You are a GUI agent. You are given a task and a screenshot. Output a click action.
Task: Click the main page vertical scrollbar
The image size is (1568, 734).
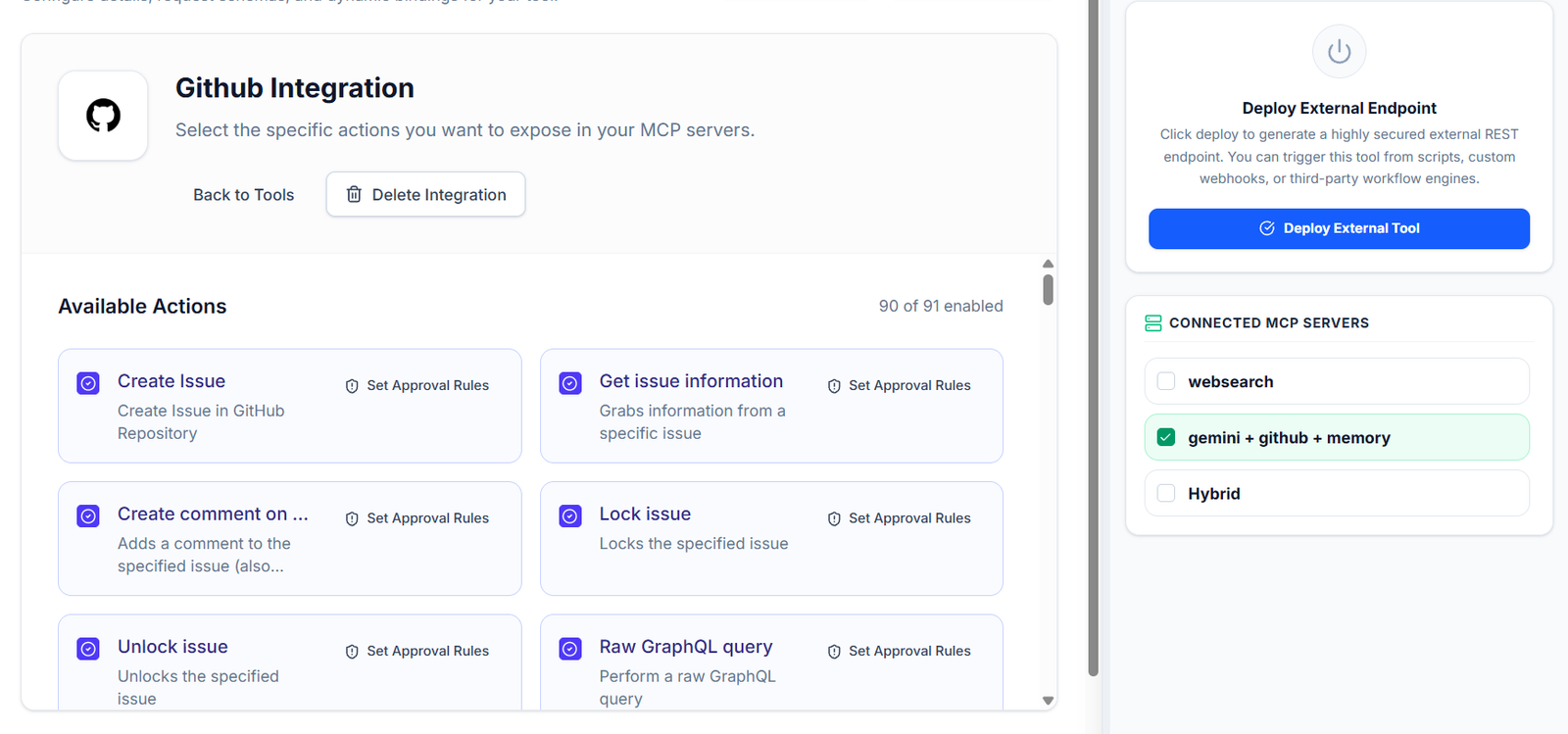click(1093, 338)
